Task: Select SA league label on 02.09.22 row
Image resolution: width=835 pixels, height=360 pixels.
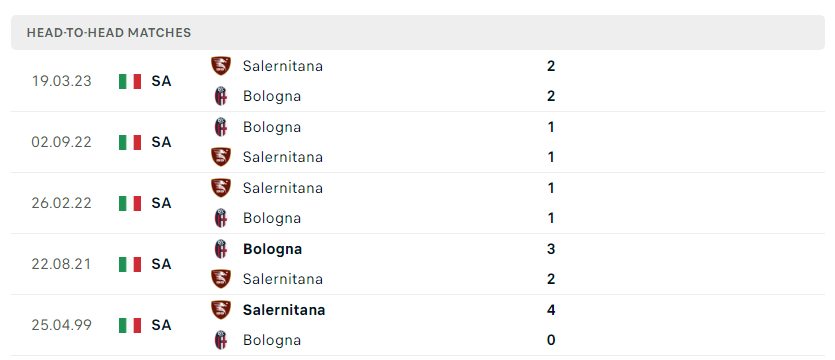Action: 161,142
